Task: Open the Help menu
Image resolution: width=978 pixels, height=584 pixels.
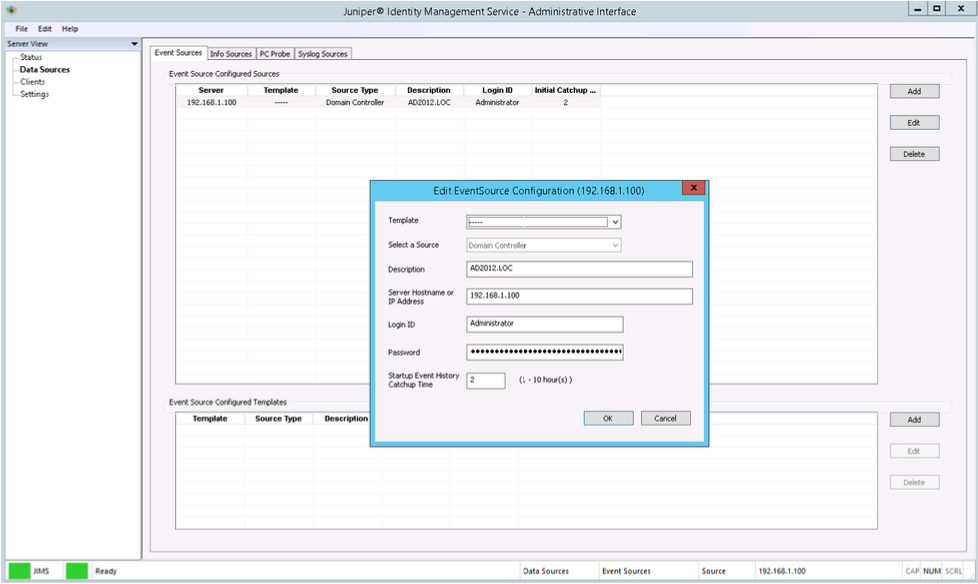Action: [x=70, y=29]
